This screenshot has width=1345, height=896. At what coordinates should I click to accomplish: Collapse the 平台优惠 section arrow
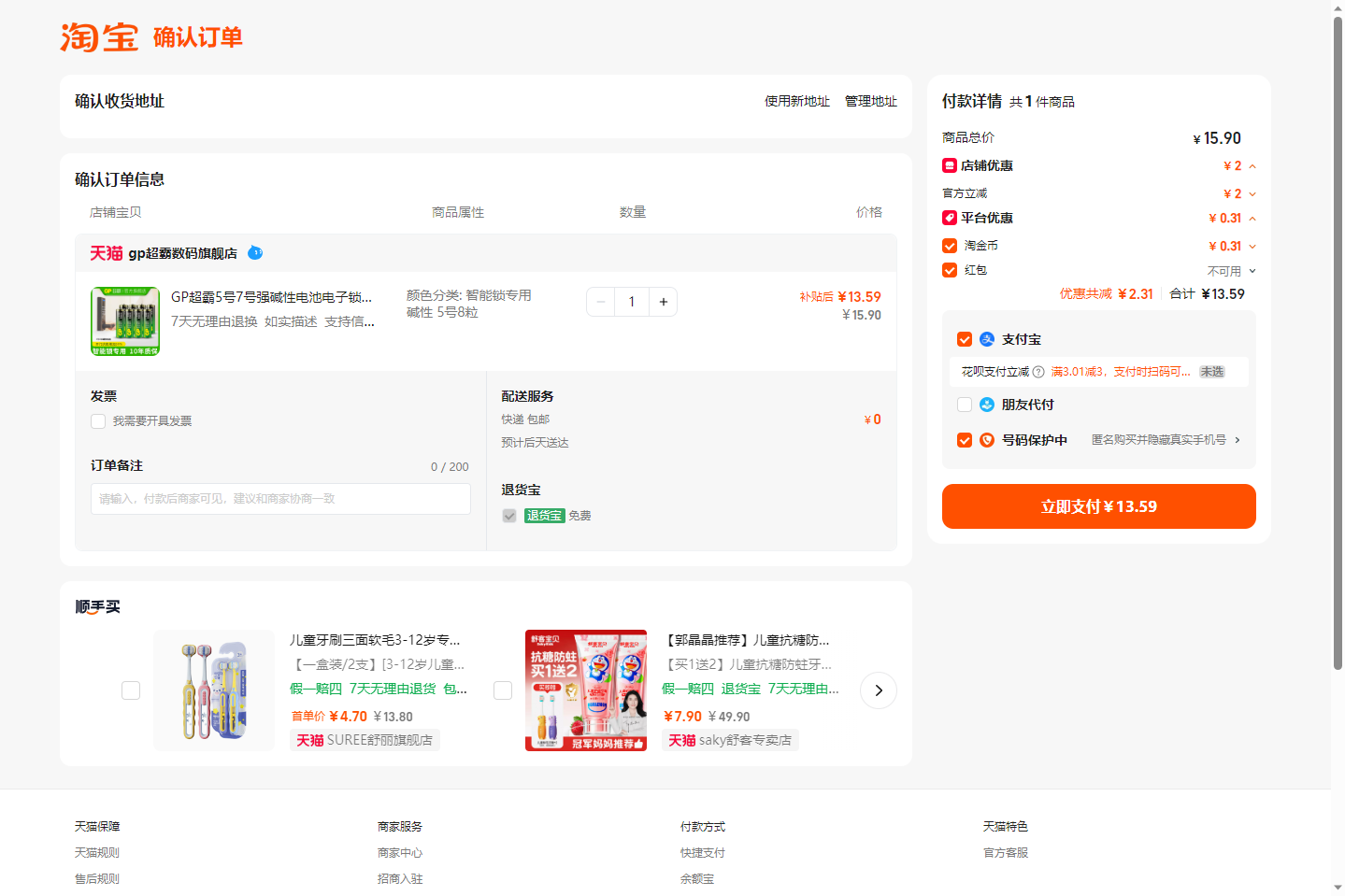pos(1252,219)
